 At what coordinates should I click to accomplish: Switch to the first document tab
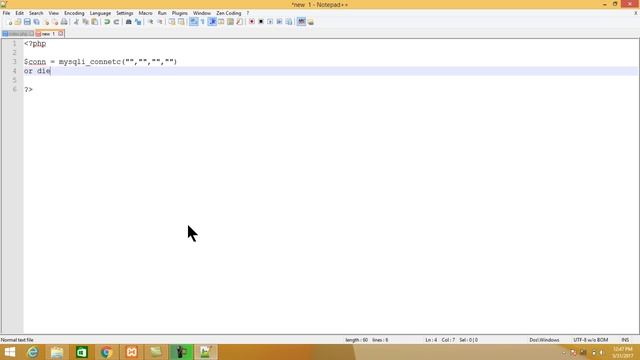click(x=18, y=34)
